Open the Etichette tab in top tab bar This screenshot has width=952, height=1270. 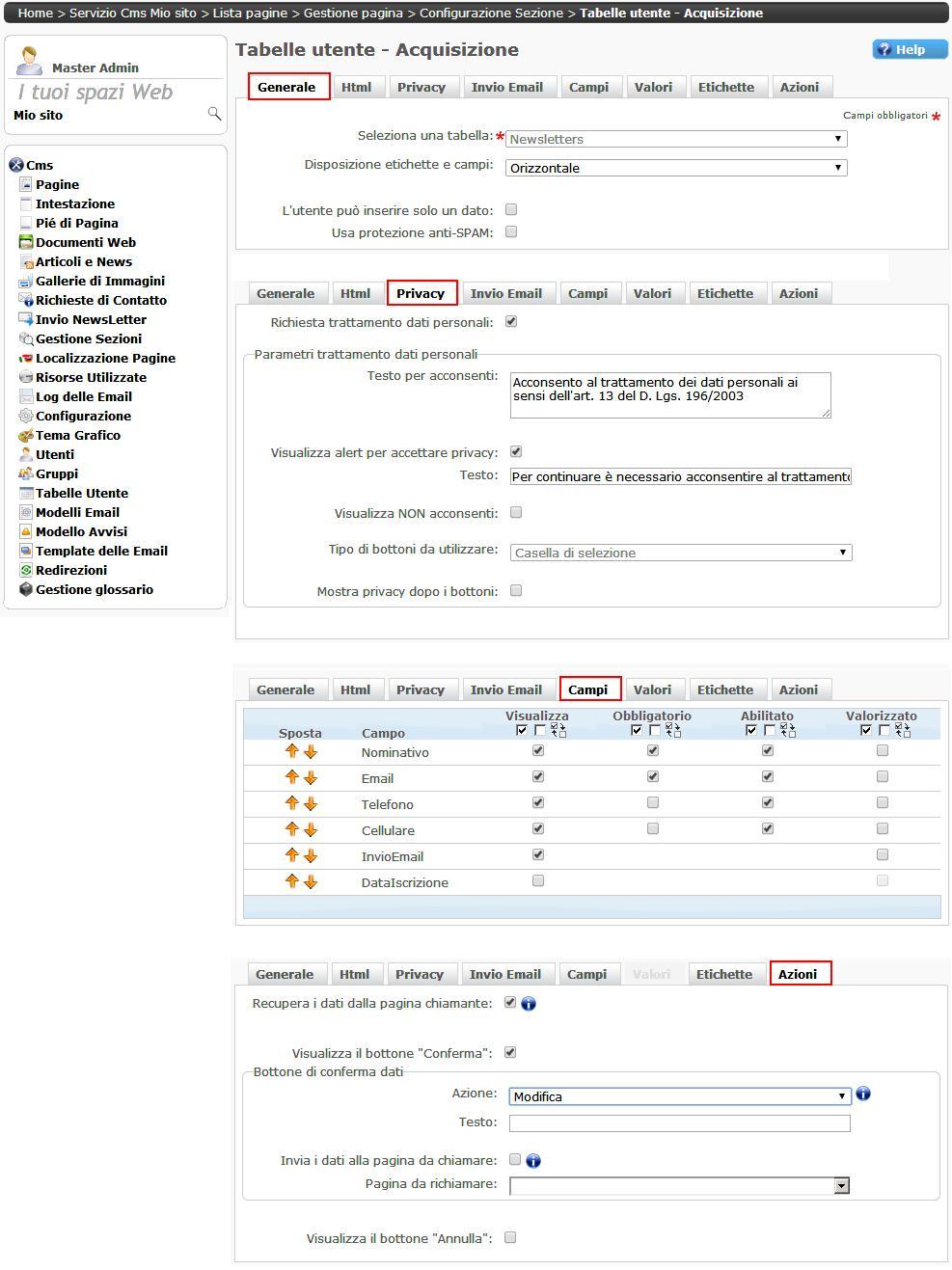[725, 87]
